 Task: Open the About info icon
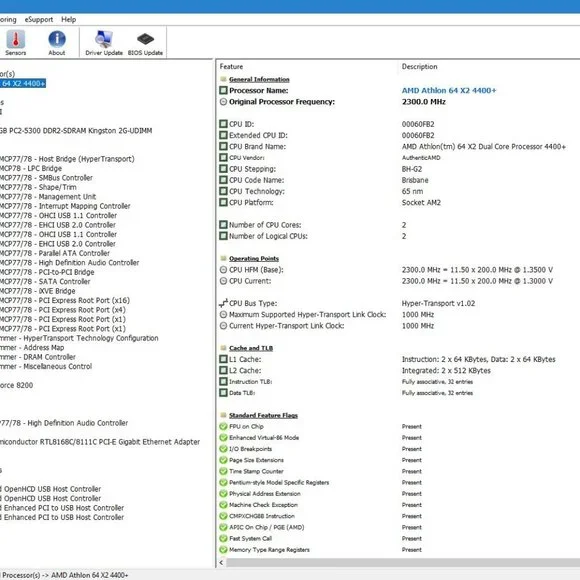coord(57,43)
